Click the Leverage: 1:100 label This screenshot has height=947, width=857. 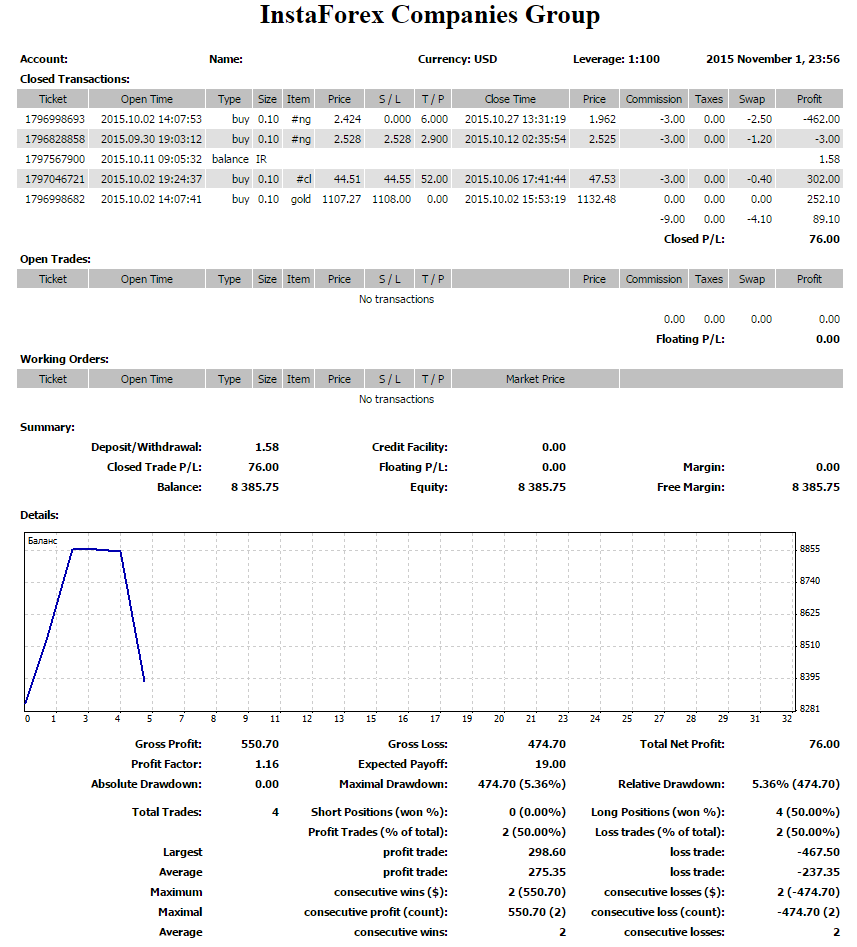click(616, 59)
